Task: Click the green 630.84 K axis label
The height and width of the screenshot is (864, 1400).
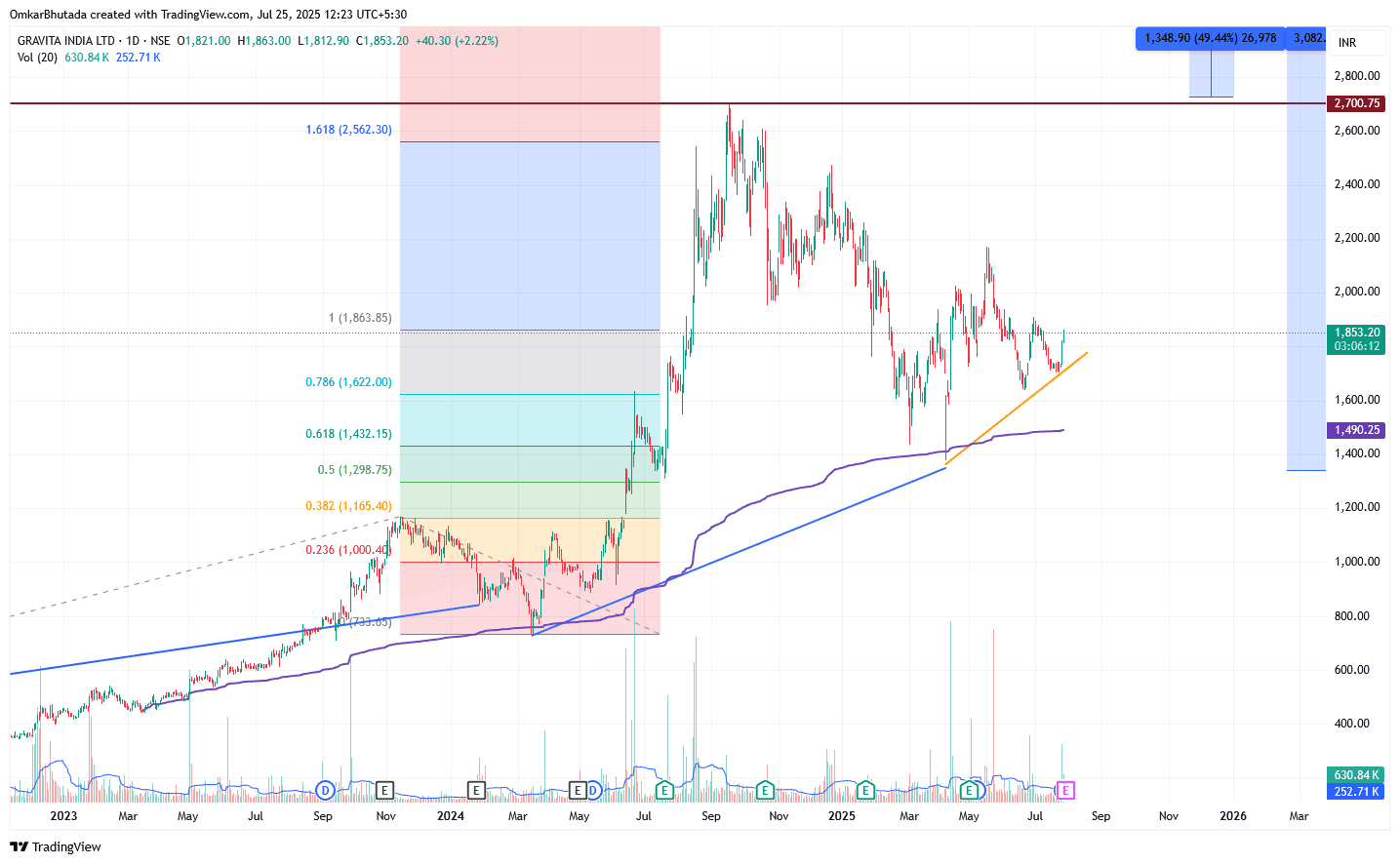Action: (x=1356, y=775)
